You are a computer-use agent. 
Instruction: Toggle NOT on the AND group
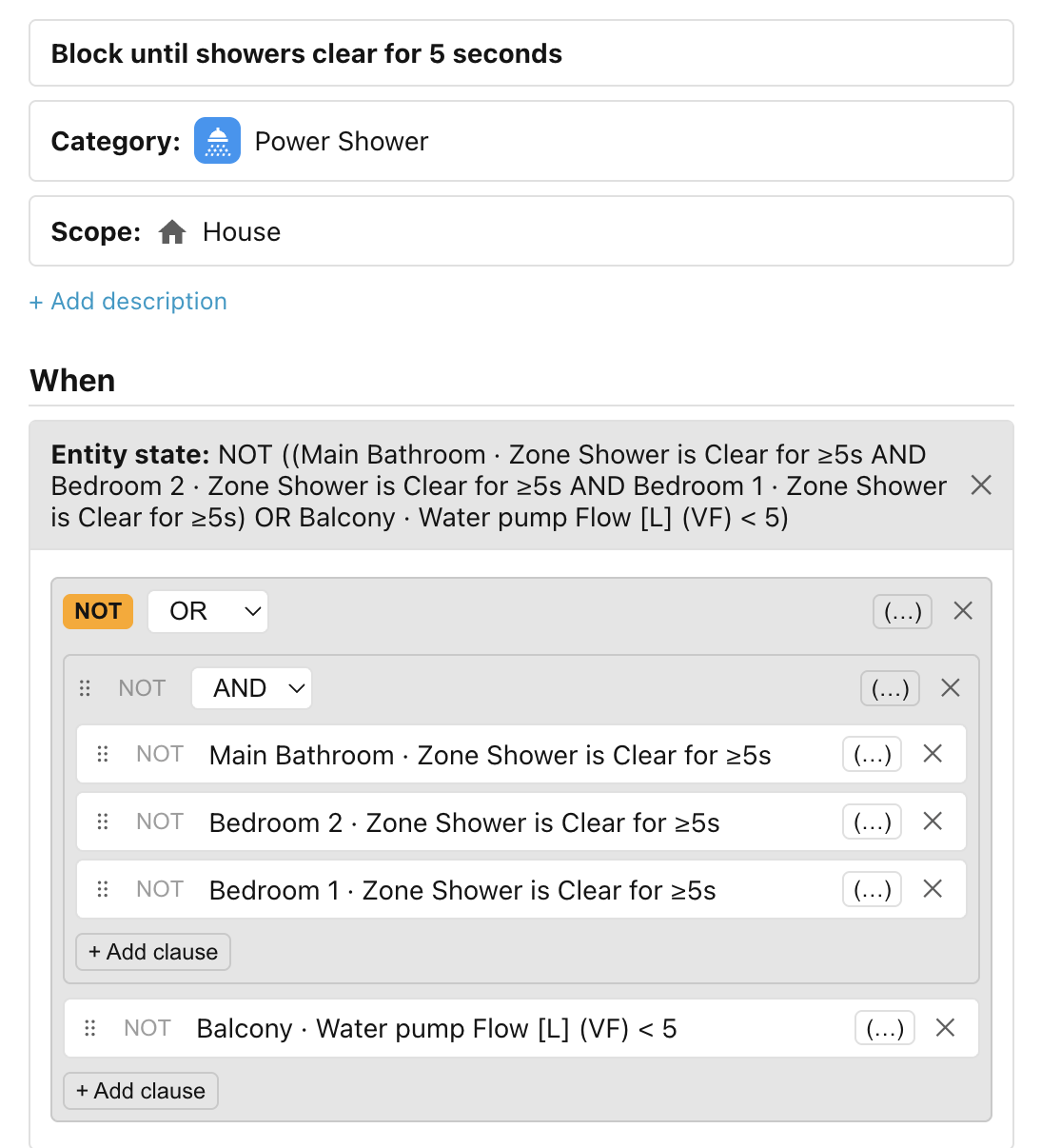(x=142, y=688)
